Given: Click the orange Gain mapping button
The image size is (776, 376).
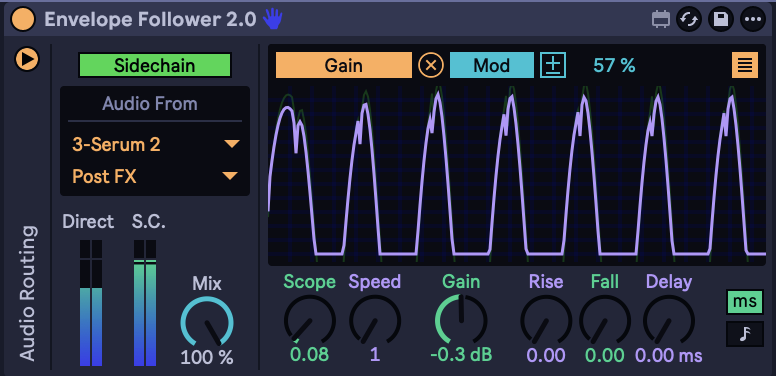Looking at the screenshot, I should tap(343, 65).
